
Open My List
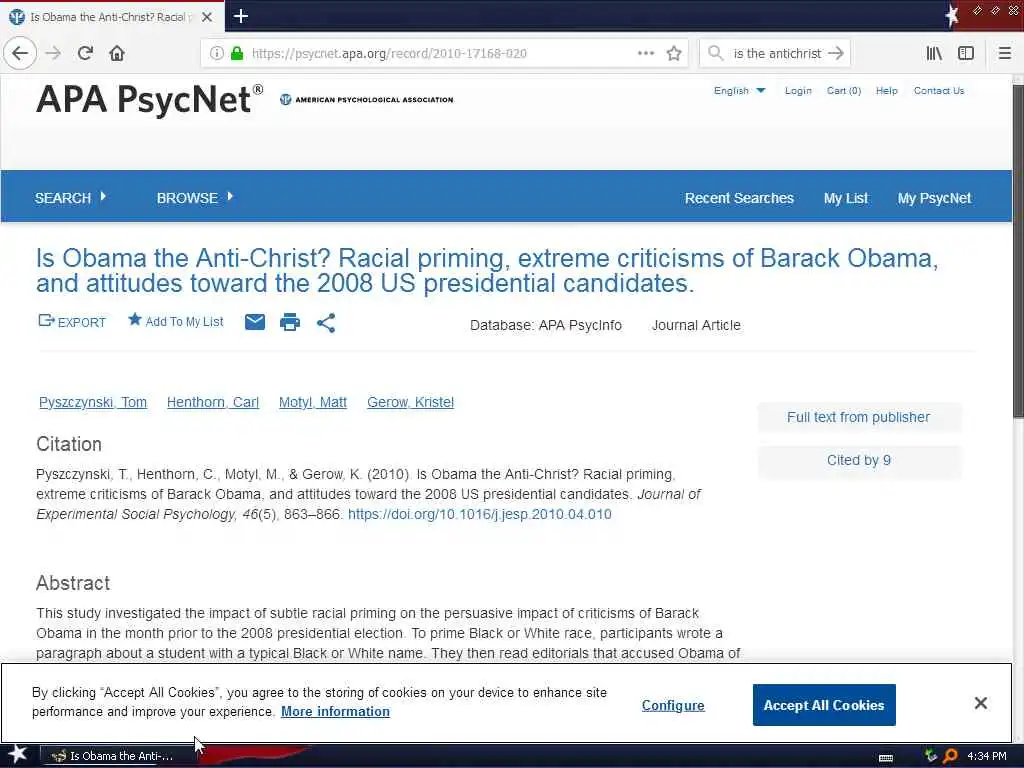(846, 198)
